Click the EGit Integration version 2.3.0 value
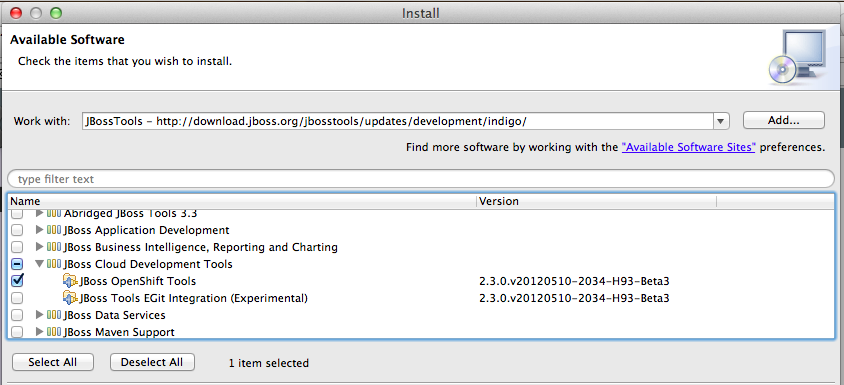 pyautogui.click(x=574, y=298)
